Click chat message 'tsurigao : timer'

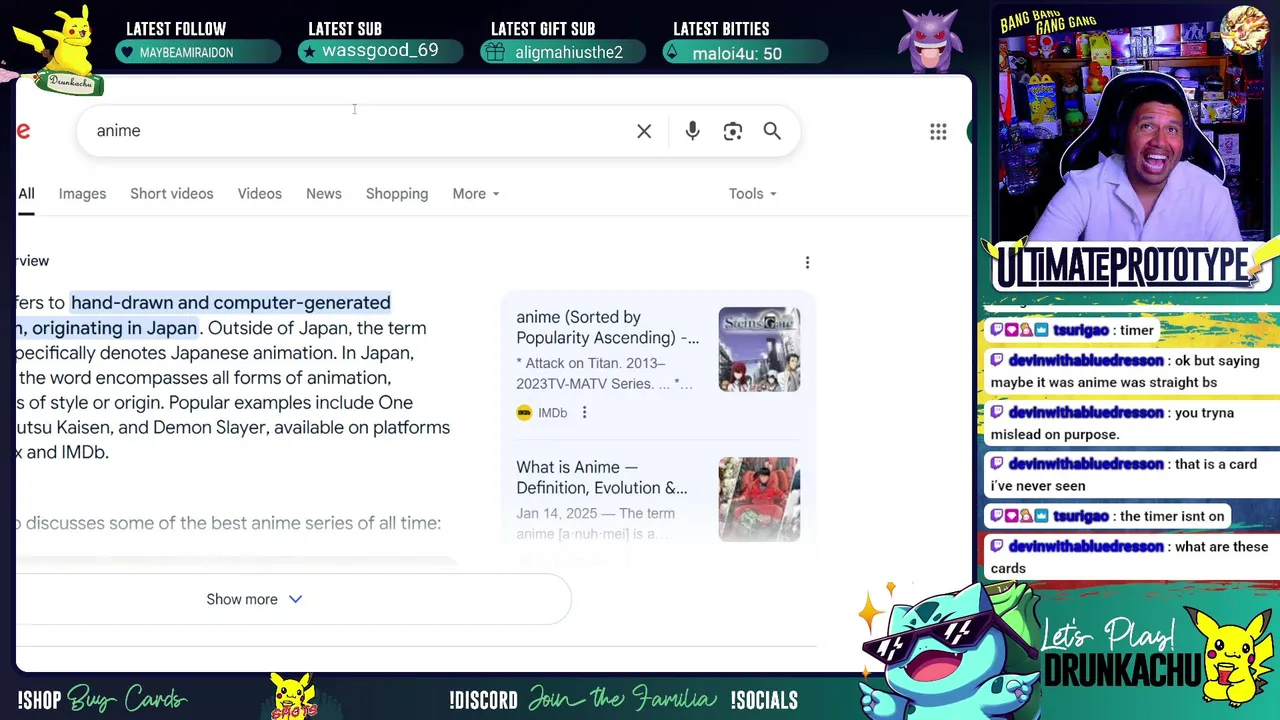pyautogui.click(x=1071, y=330)
